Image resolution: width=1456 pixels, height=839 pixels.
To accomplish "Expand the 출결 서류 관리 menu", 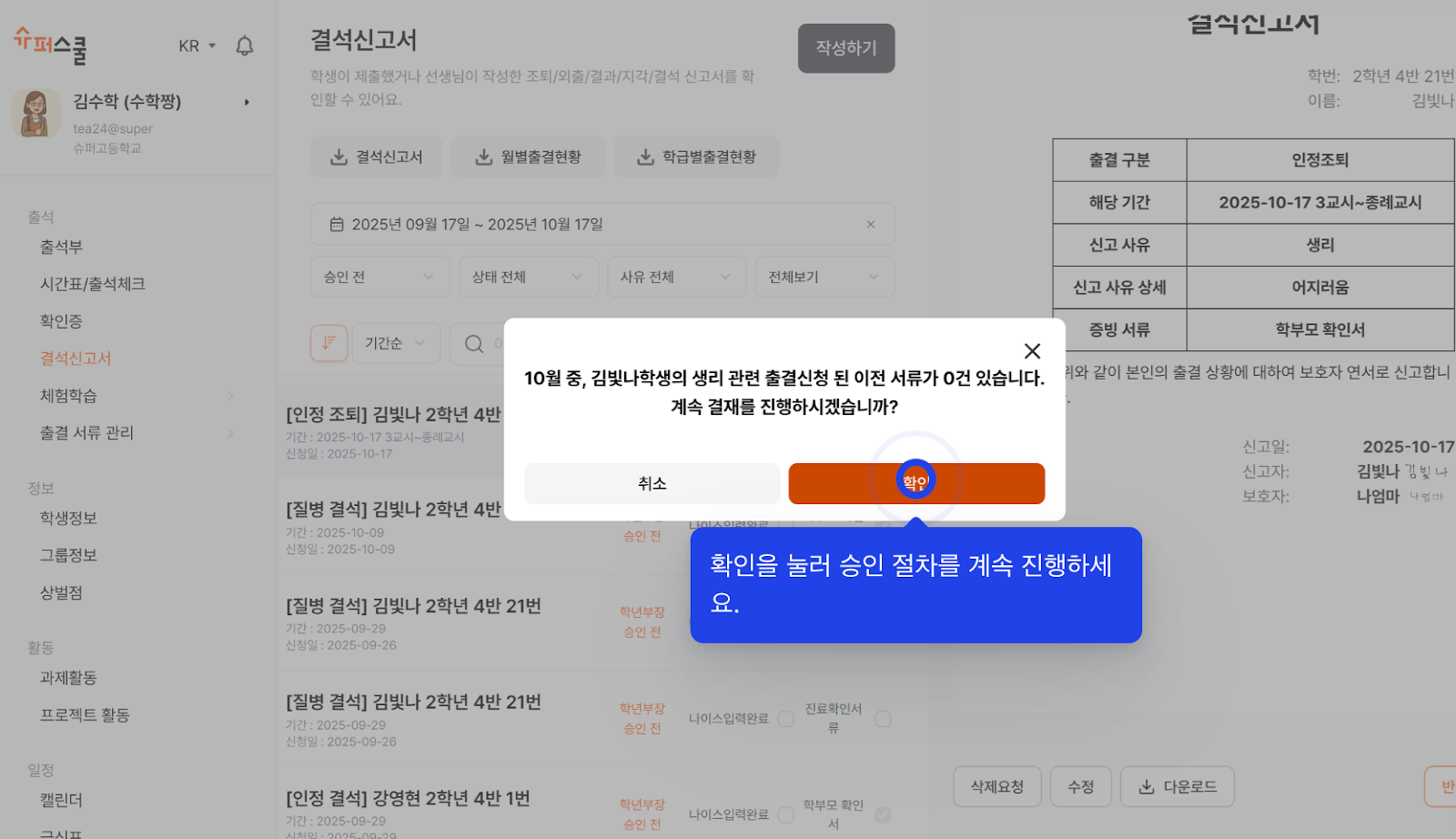I will tap(136, 433).
